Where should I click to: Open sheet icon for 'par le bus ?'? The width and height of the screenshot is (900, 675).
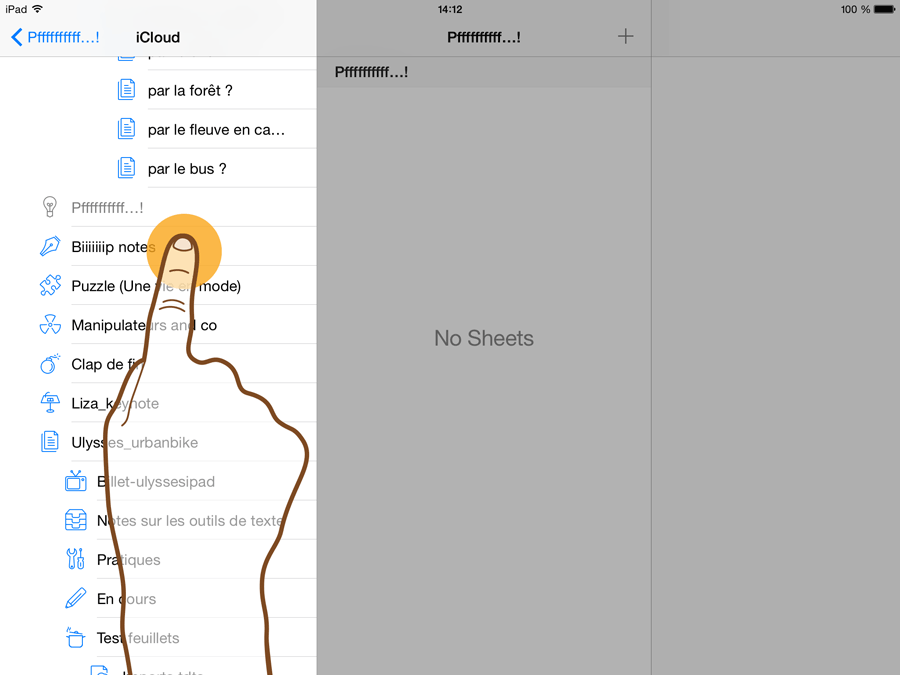click(x=126, y=168)
